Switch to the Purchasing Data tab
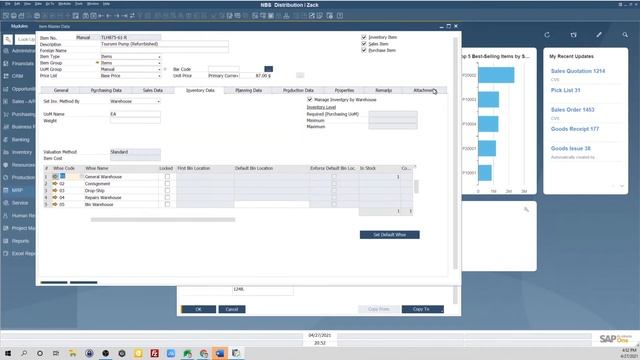Screen dimensions: 640x360 point(106,90)
